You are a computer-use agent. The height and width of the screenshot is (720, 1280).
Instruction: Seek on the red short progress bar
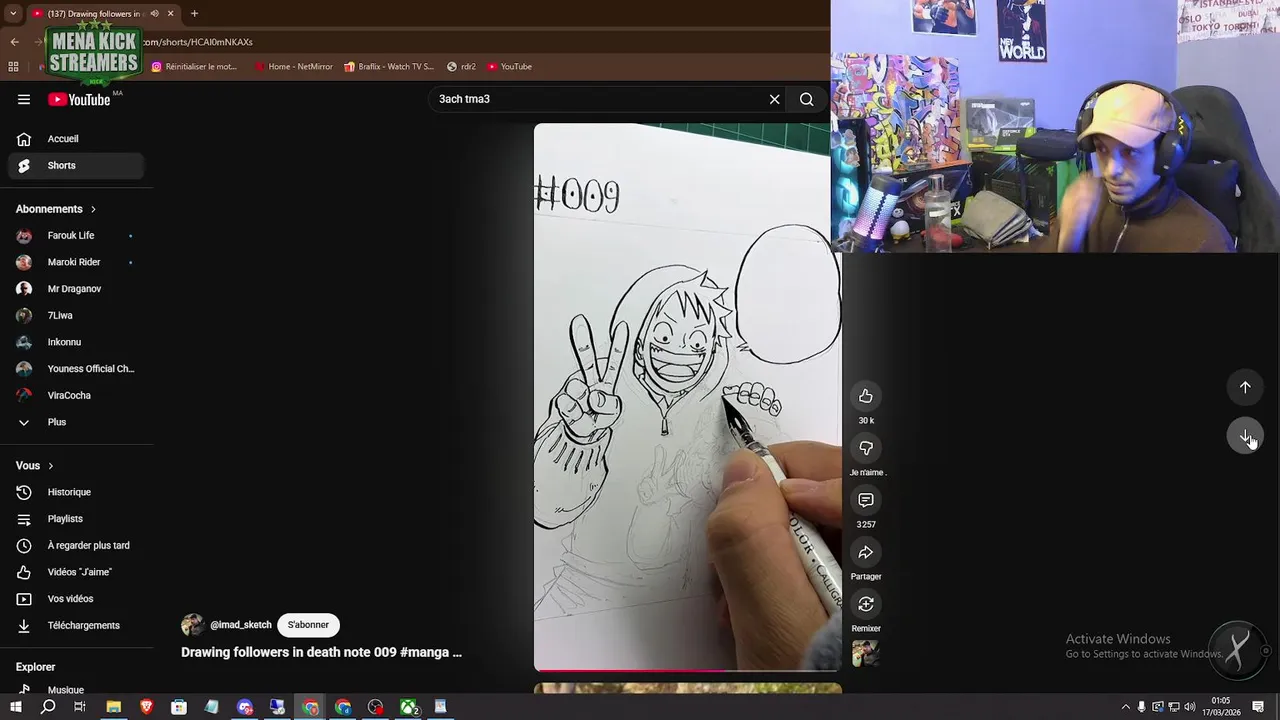[687, 670]
